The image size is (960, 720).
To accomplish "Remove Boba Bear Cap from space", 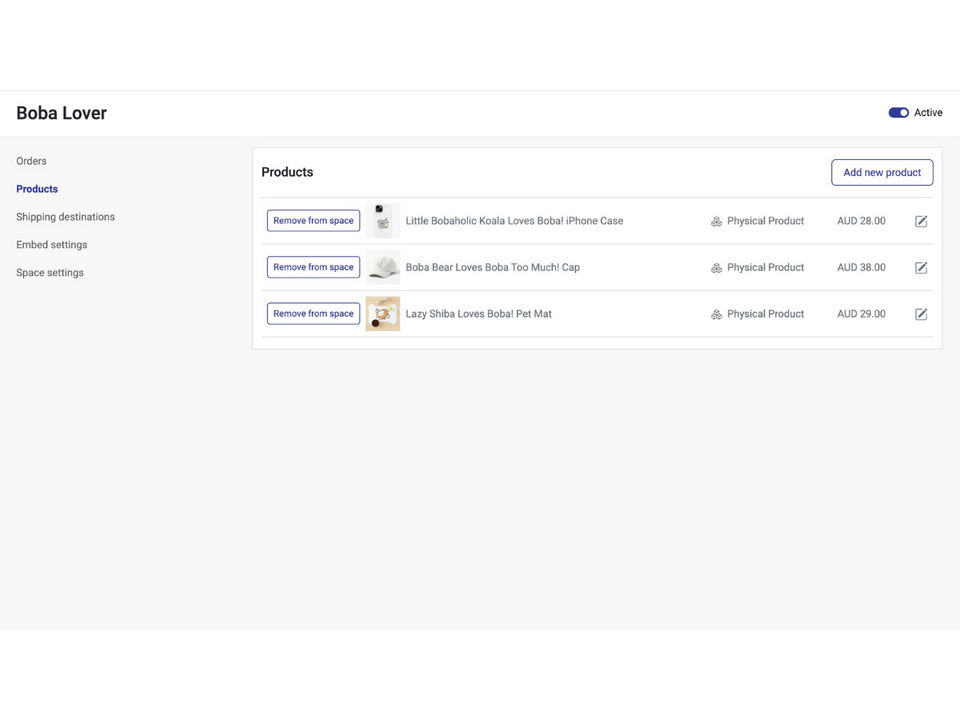I will (x=313, y=267).
